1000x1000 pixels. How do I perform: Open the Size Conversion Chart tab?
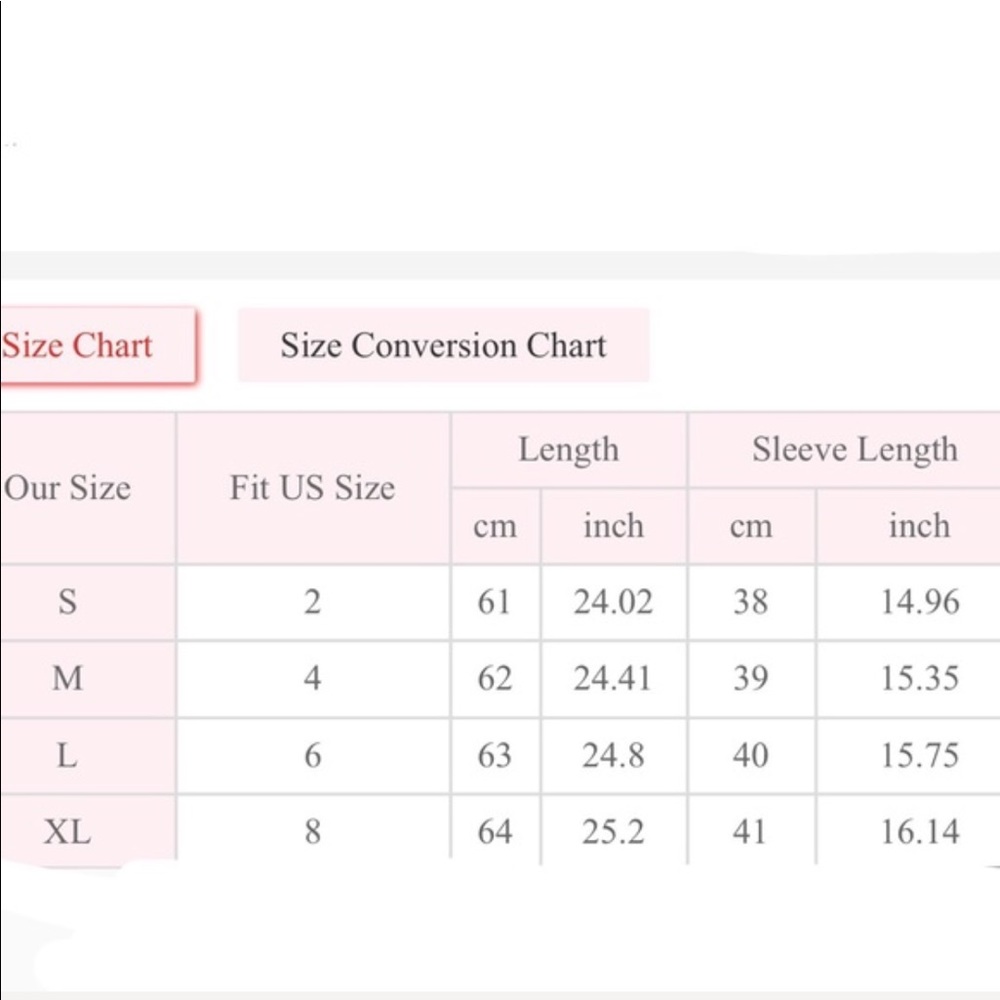coord(443,346)
